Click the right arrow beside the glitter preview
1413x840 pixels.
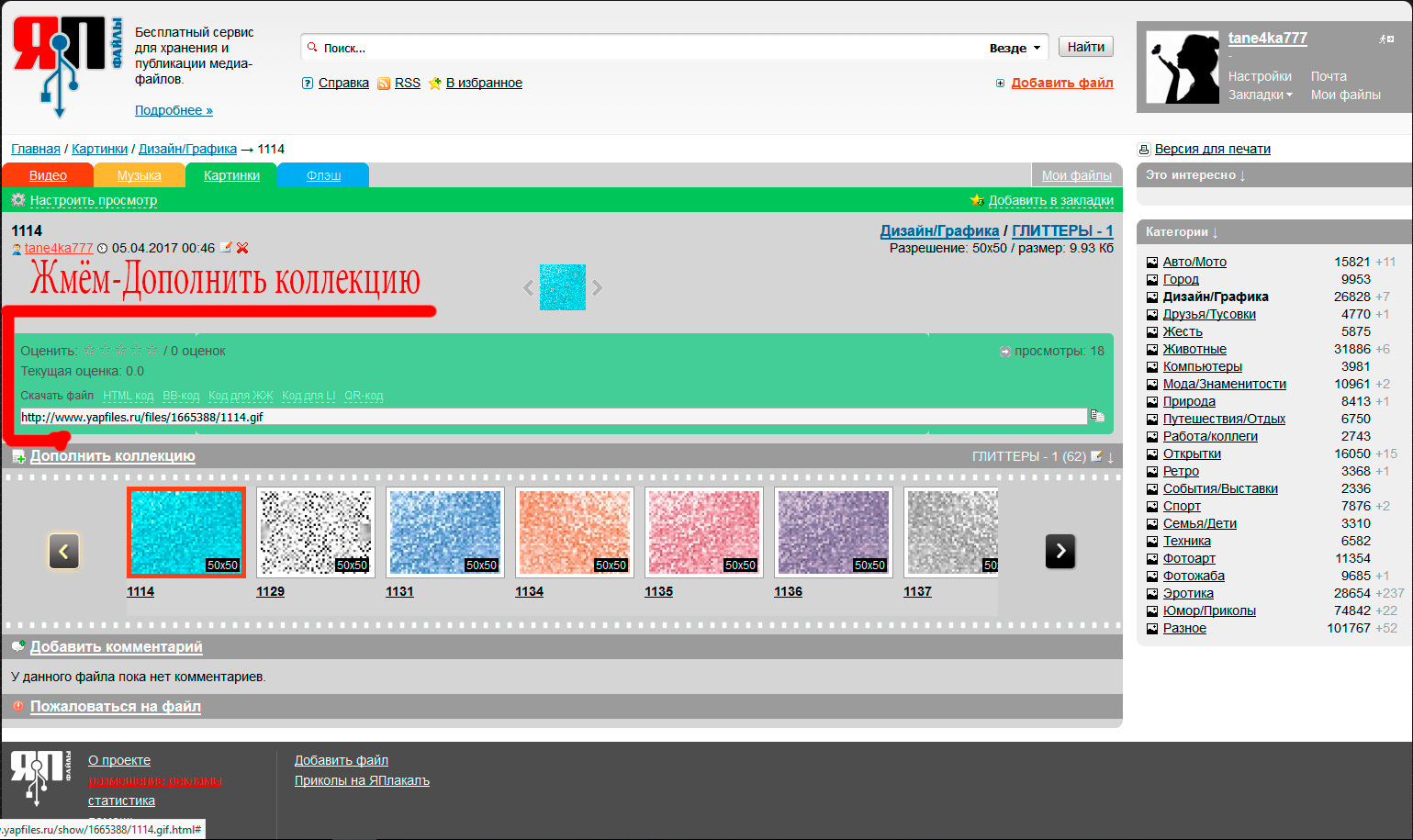pos(598,287)
